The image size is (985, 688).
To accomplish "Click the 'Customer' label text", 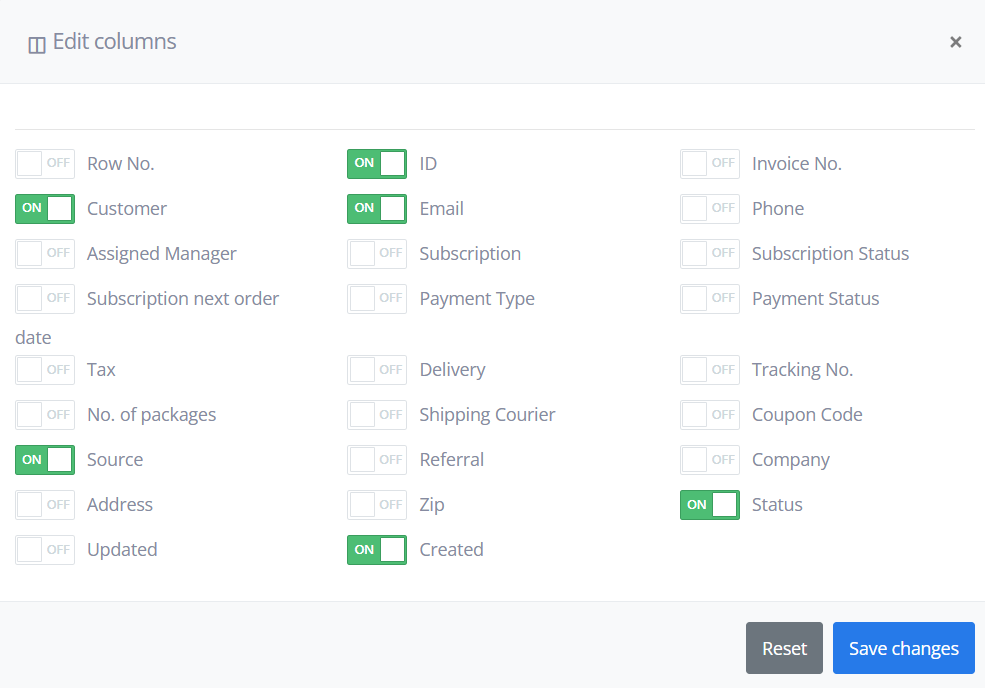I will click(x=127, y=209).
